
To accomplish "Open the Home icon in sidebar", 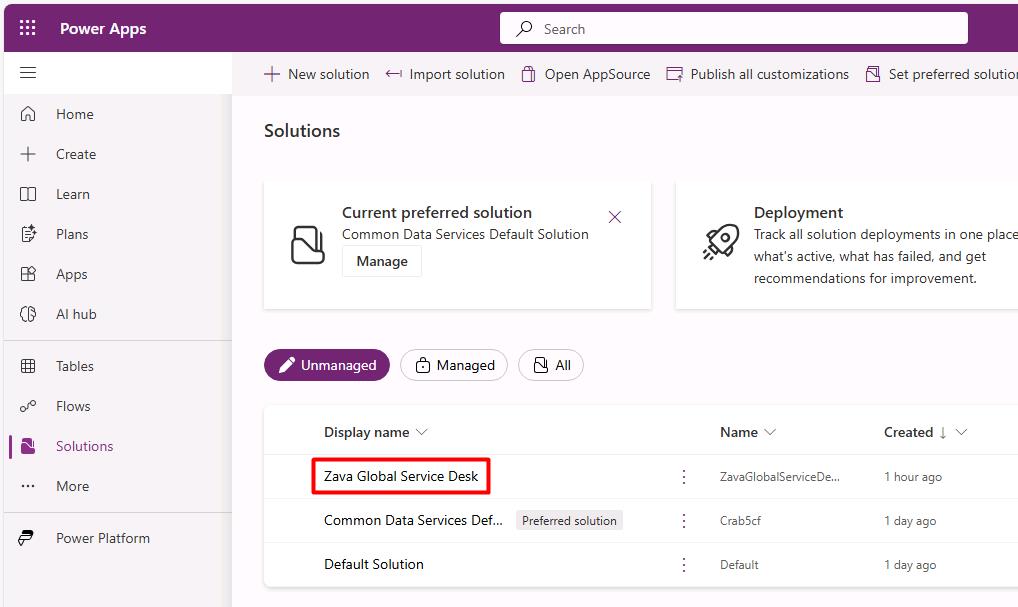I will pyautogui.click(x=28, y=114).
